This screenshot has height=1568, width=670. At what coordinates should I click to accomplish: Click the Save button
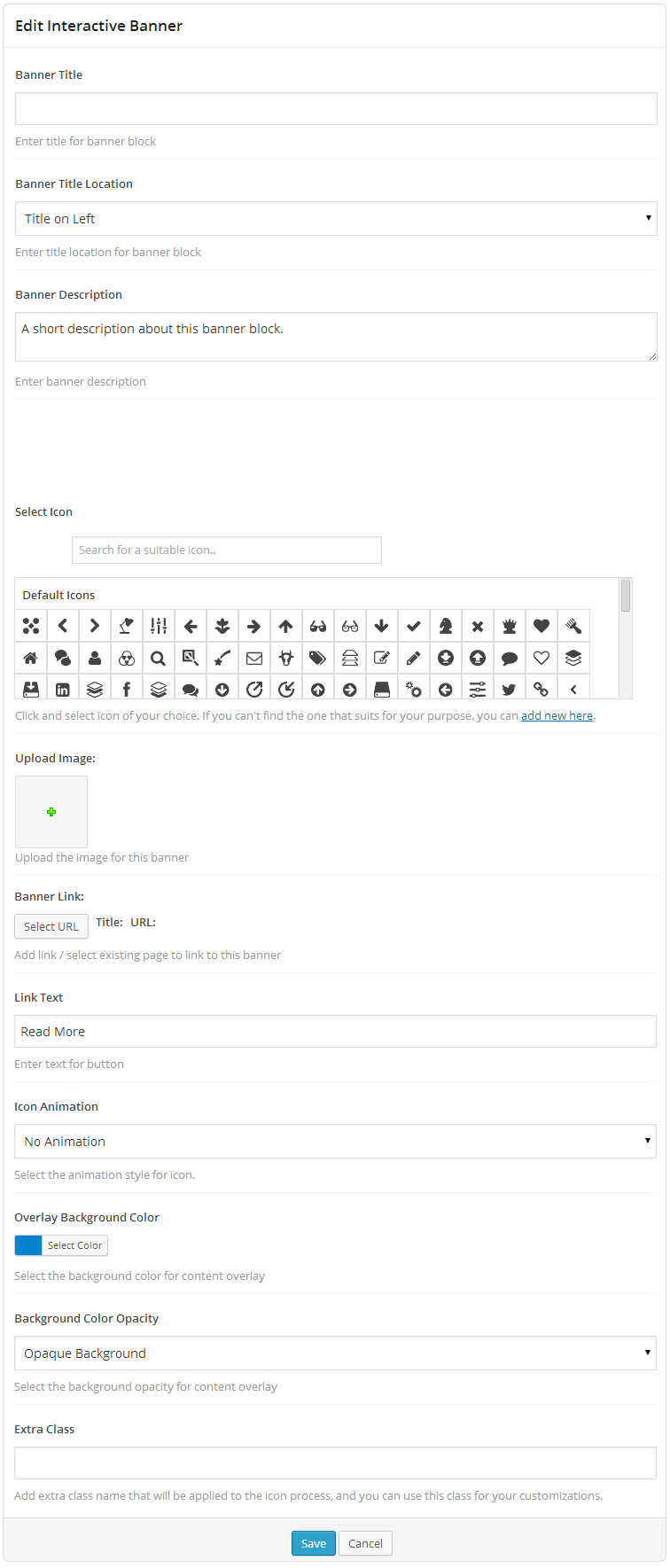[x=314, y=1543]
